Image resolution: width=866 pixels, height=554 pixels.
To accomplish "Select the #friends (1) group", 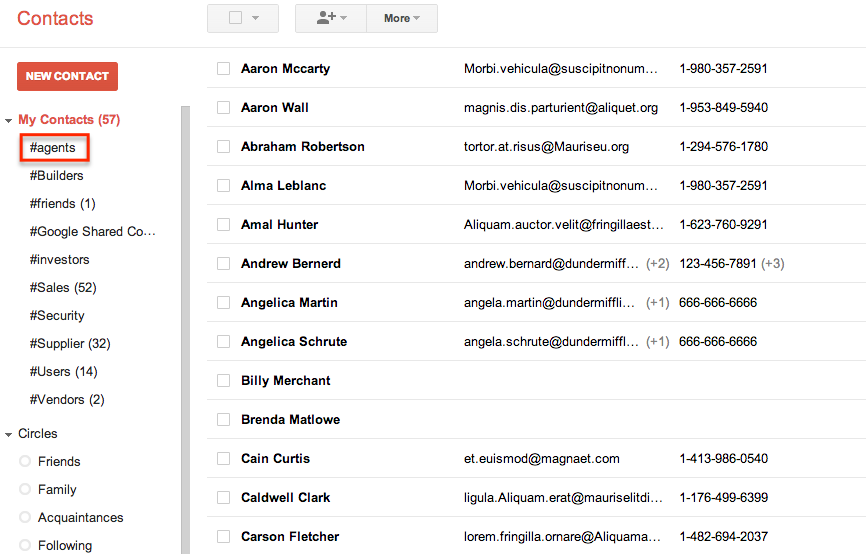I will pyautogui.click(x=62, y=204).
